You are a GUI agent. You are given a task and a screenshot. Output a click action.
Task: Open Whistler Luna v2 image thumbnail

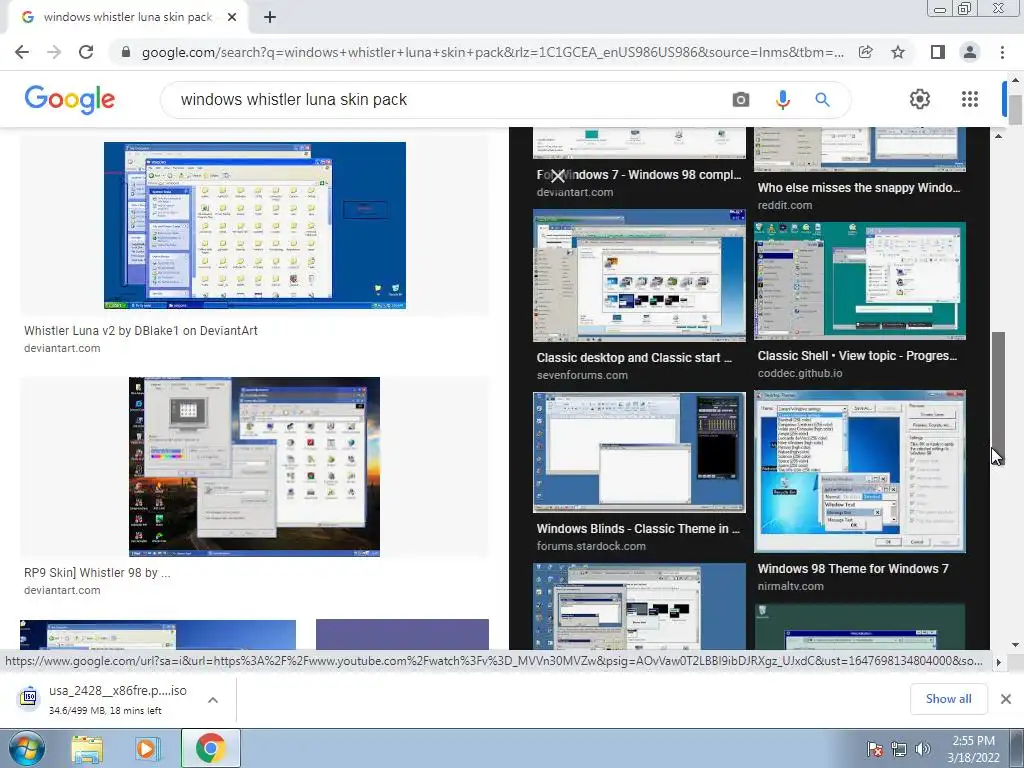(255, 225)
